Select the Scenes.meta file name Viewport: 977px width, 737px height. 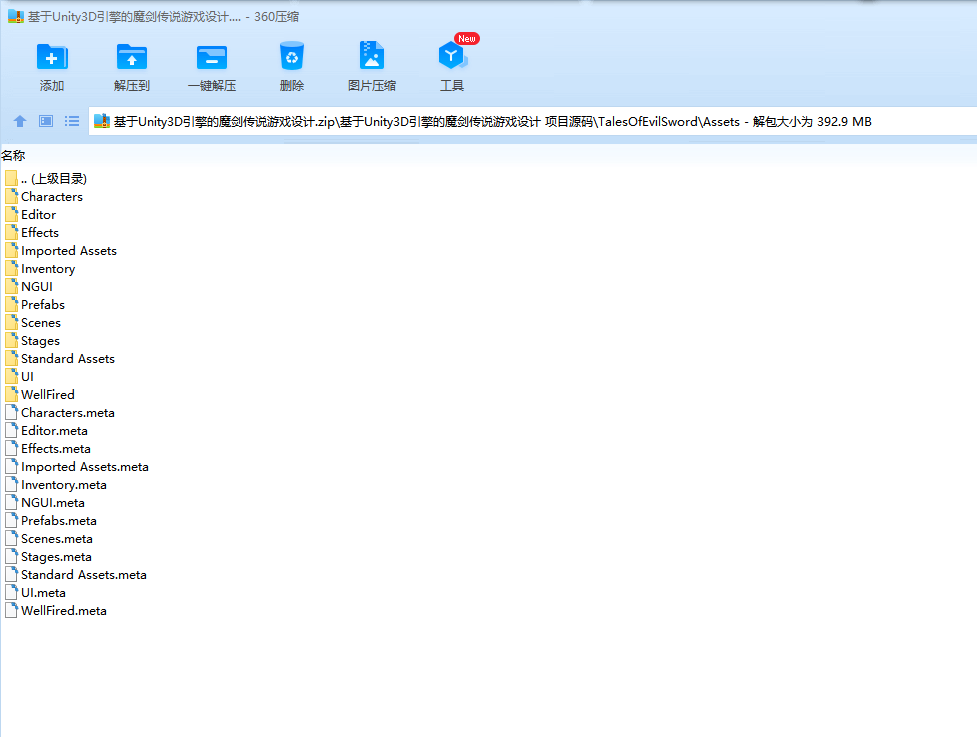click(57, 539)
